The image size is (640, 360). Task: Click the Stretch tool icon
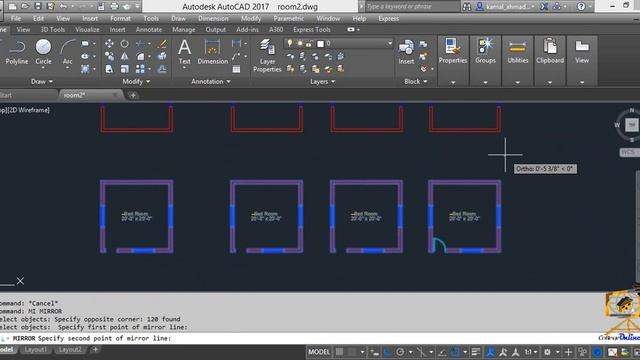109,69
